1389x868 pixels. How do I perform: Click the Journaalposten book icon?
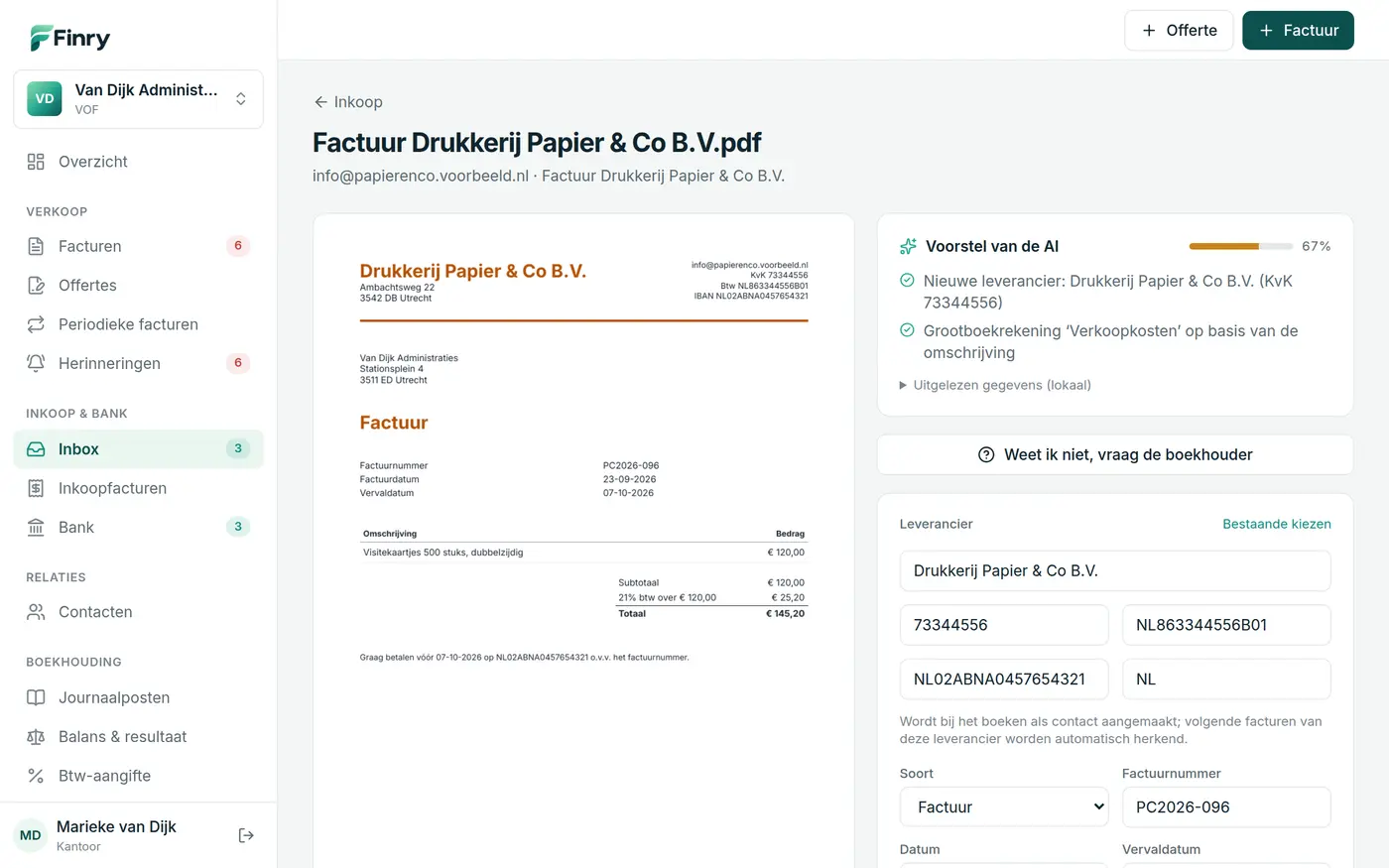pos(36,697)
